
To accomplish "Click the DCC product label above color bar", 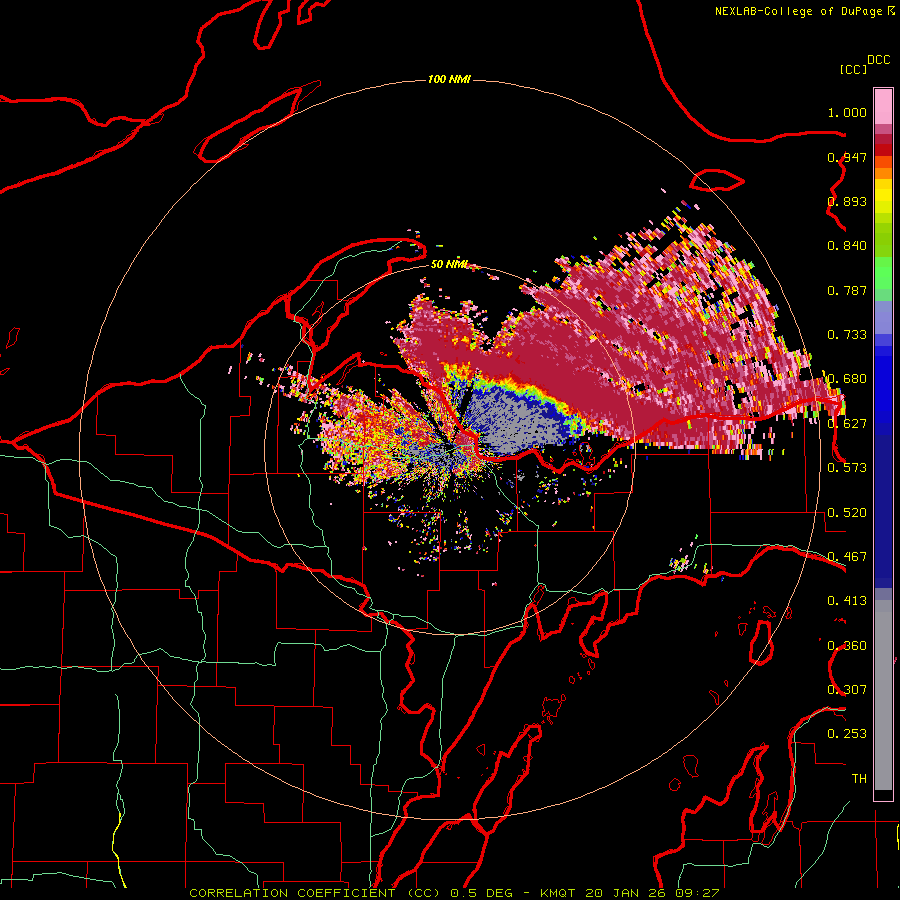I will [879, 60].
